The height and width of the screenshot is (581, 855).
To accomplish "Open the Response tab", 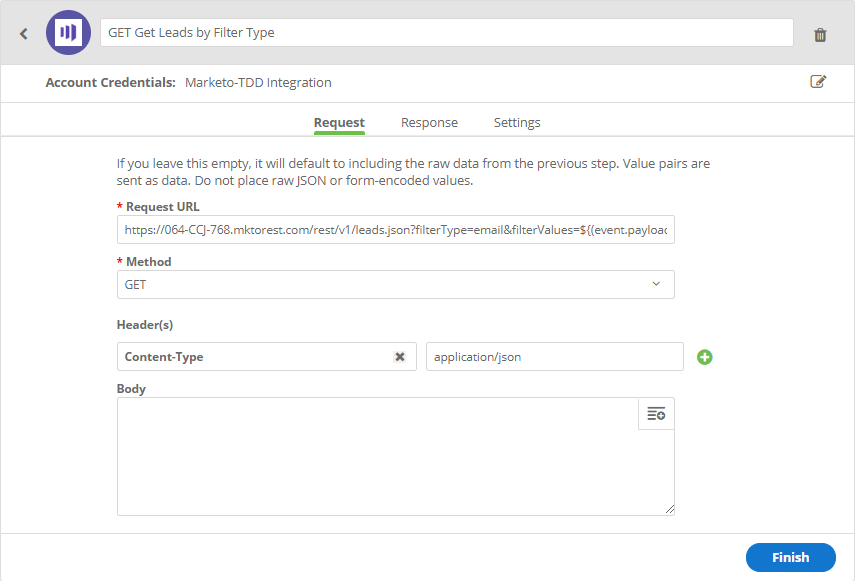I will tap(429, 123).
